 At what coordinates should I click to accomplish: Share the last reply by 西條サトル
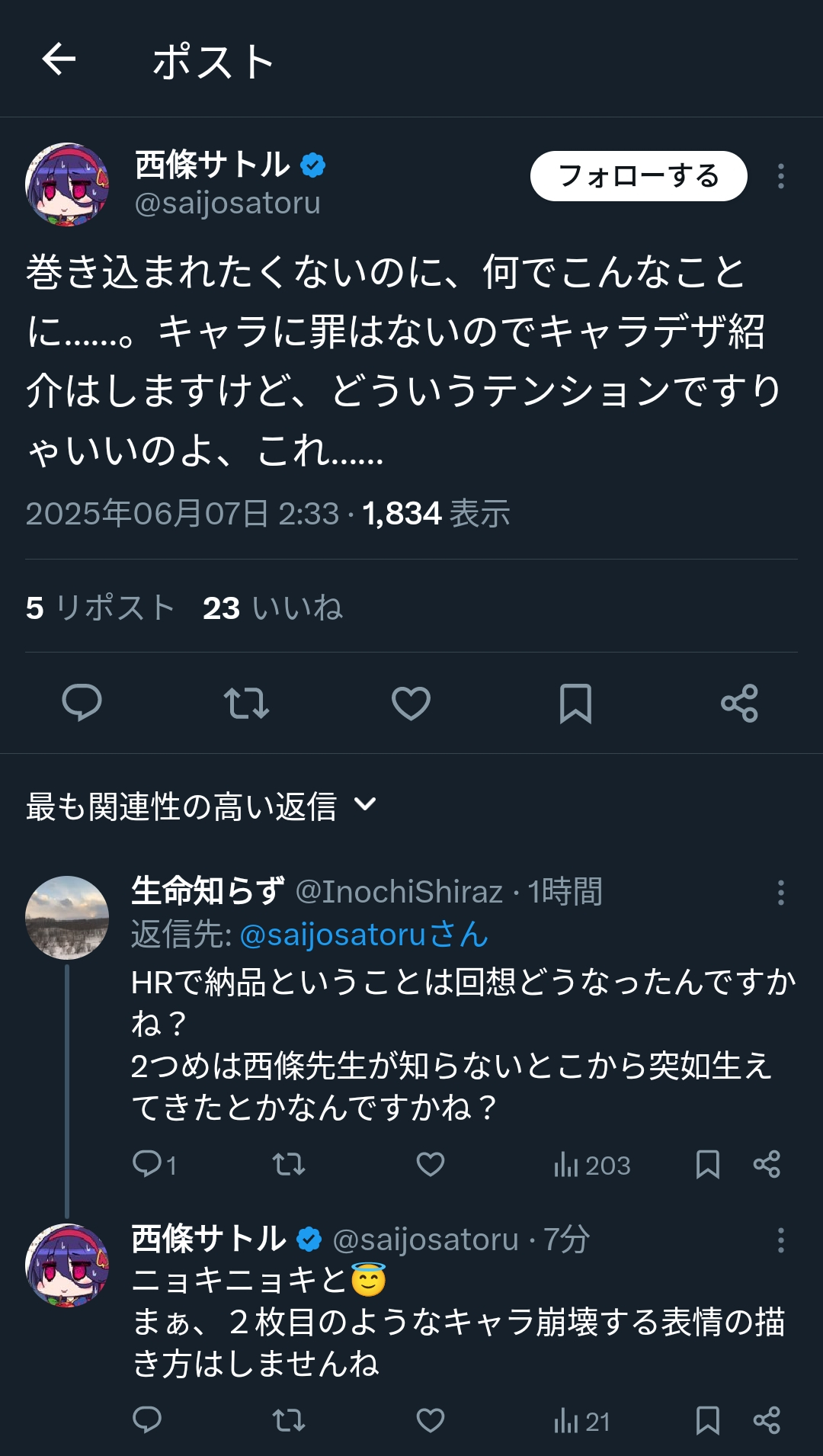point(766,1420)
